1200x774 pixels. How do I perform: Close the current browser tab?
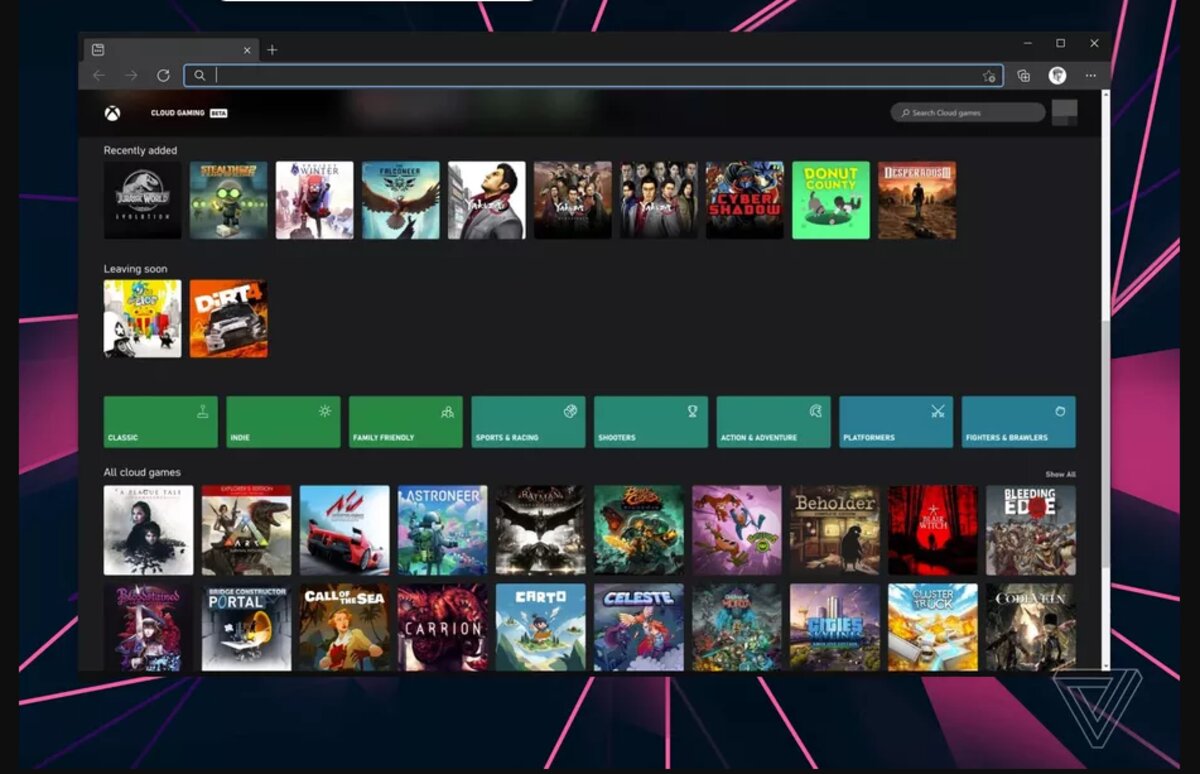click(x=247, y=50)
